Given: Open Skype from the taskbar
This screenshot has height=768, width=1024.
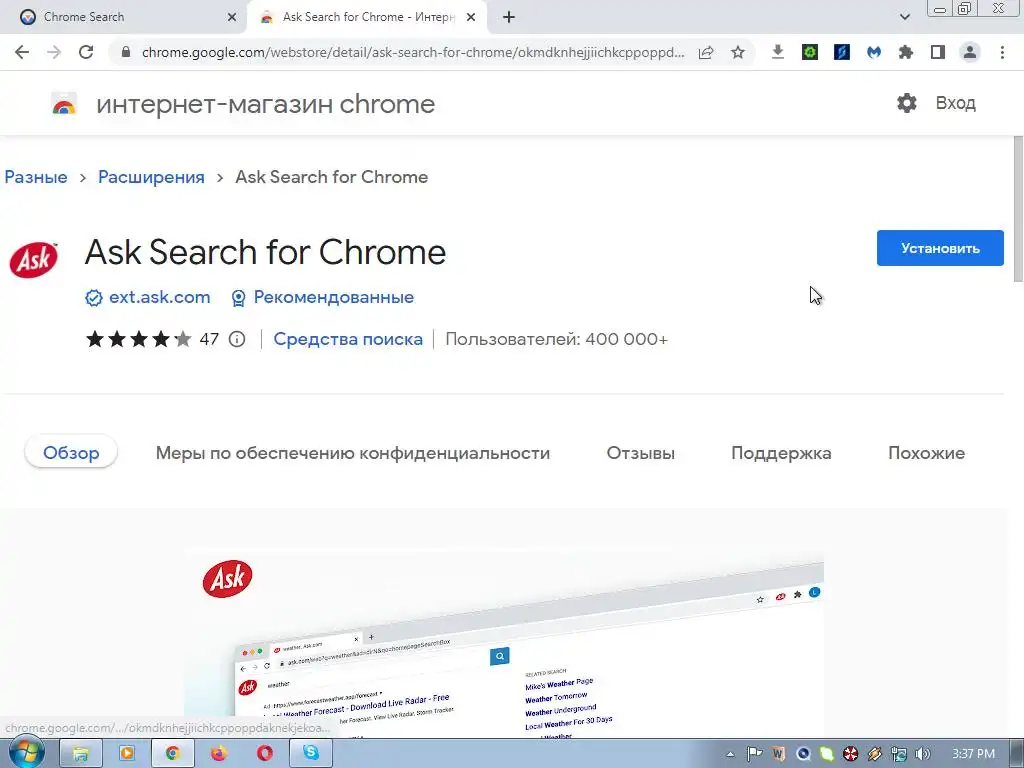Looking at the screenshot, I should point(311,754).
